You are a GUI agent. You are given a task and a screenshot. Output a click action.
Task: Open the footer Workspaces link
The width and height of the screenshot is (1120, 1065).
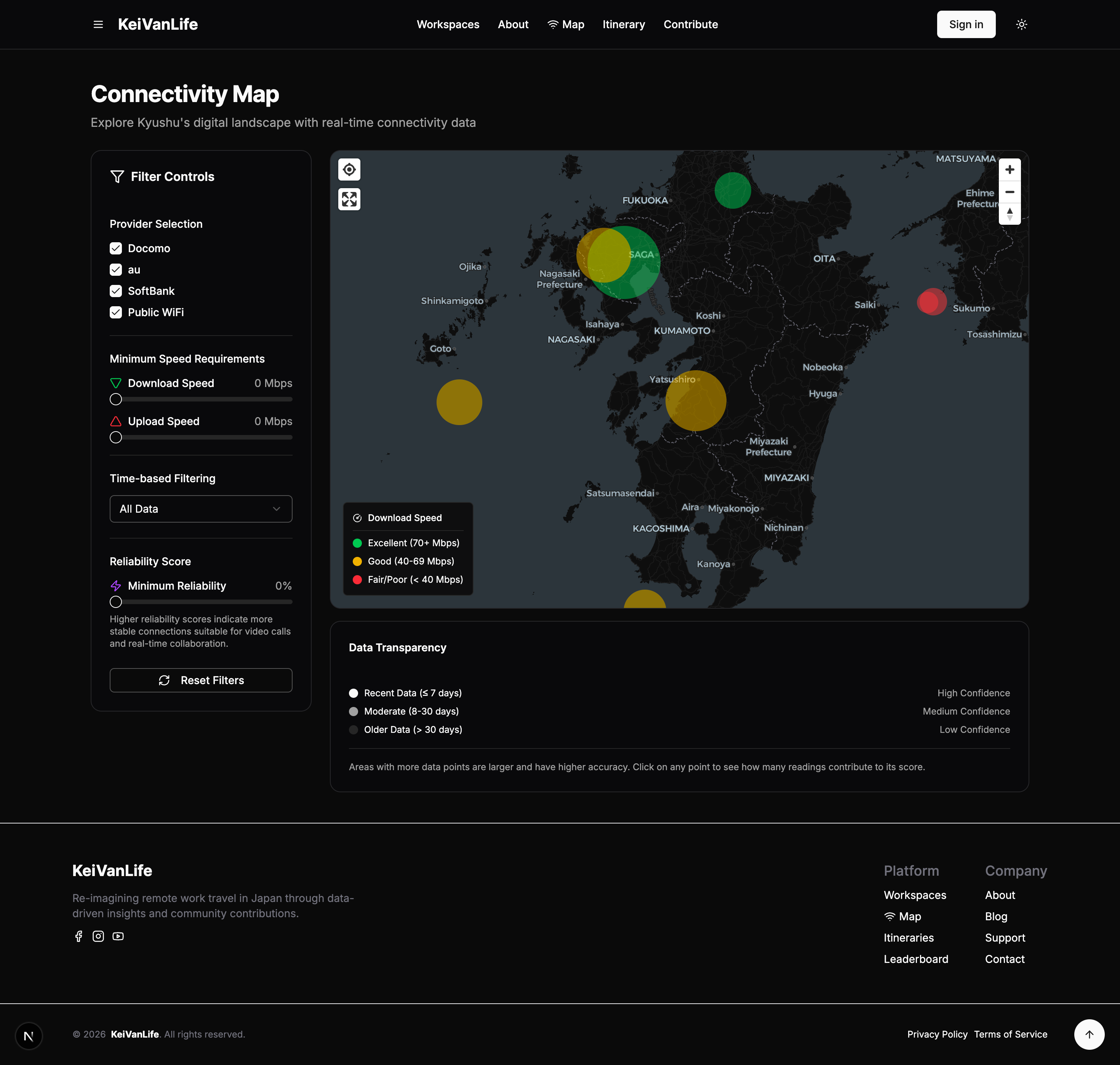(x=915, y=895)
